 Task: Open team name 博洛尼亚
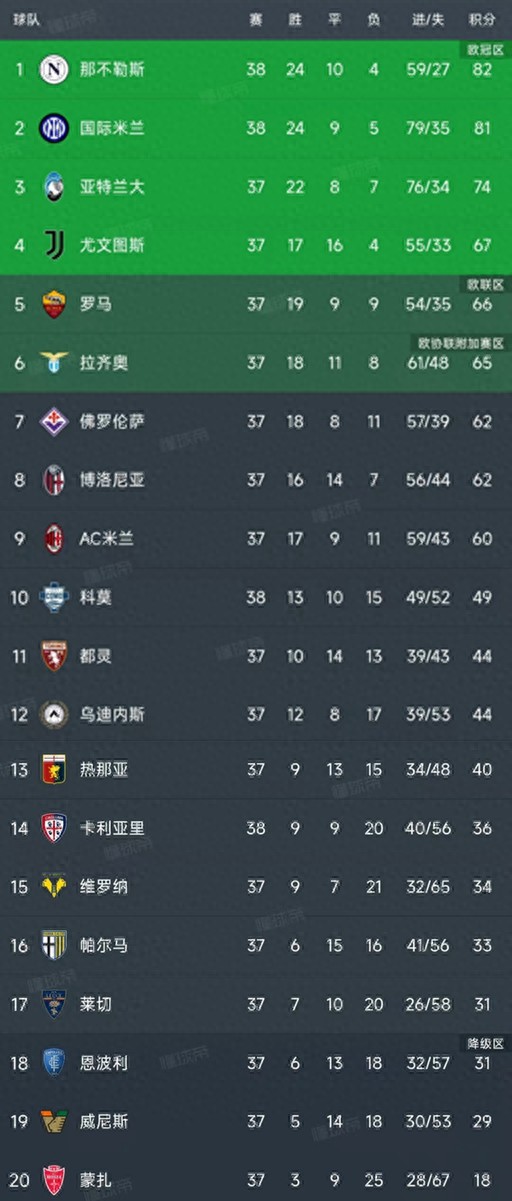[x=112, y=479]
